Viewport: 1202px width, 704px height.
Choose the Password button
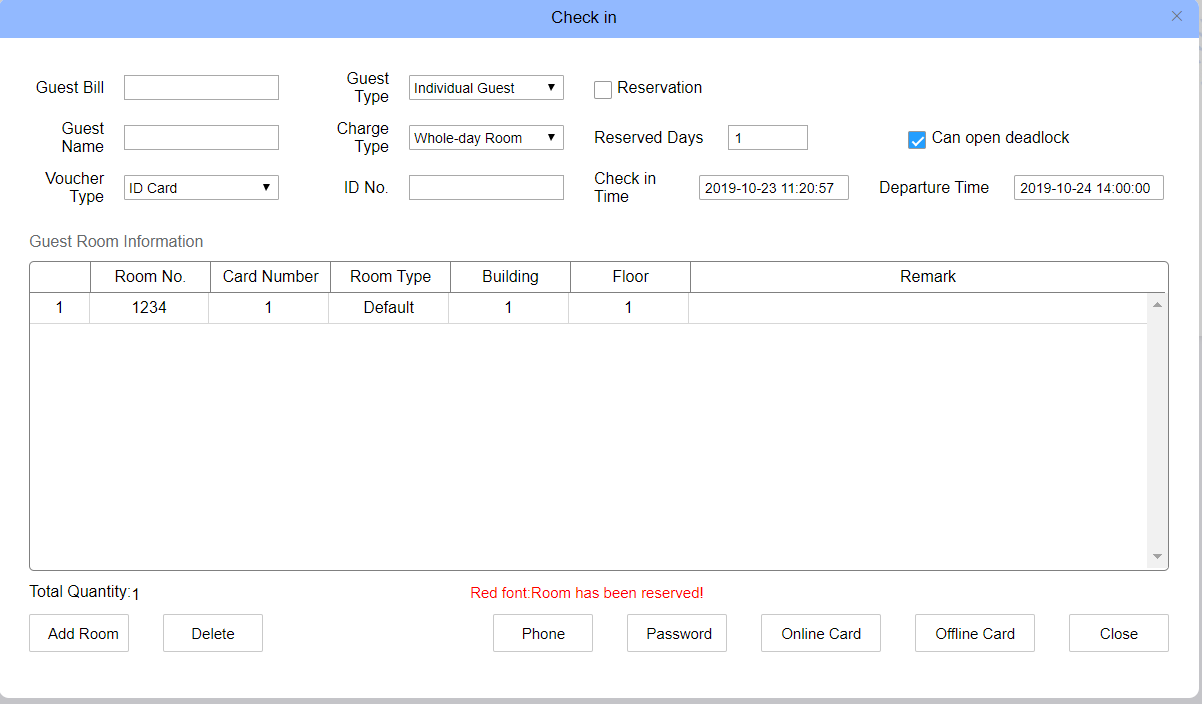point(677,633)
